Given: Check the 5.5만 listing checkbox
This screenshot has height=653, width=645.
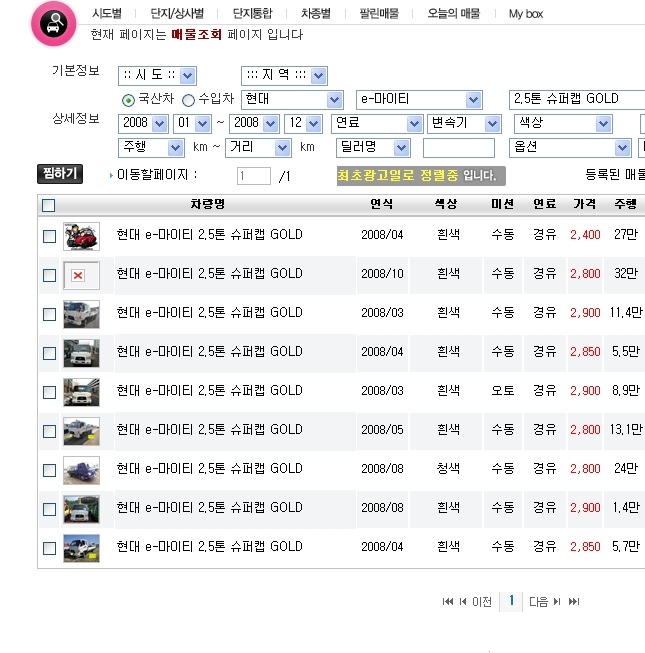Looking at the screenshot, I should coord(50,353).
